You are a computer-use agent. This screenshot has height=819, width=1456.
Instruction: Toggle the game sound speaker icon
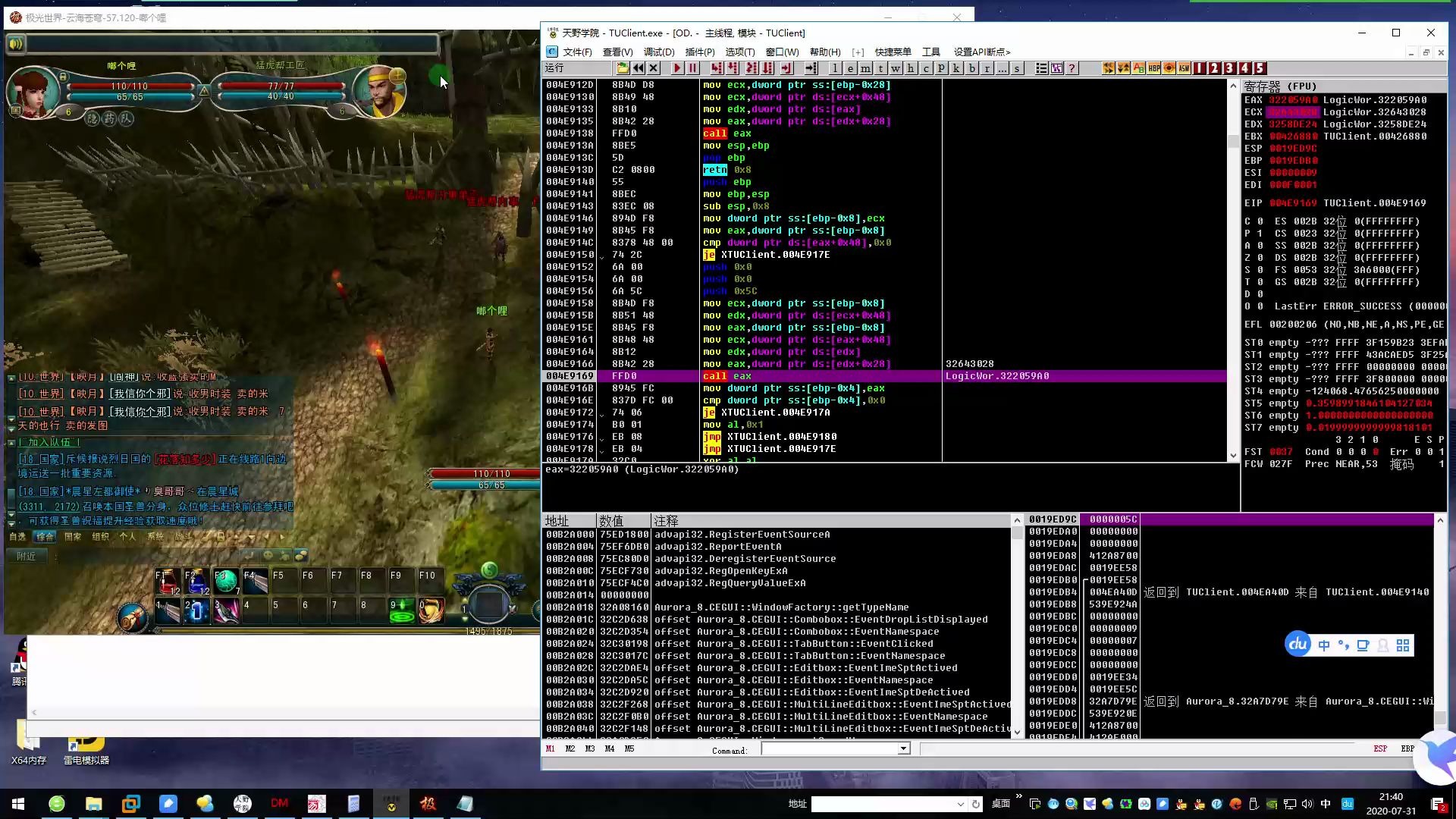[15, 44]
